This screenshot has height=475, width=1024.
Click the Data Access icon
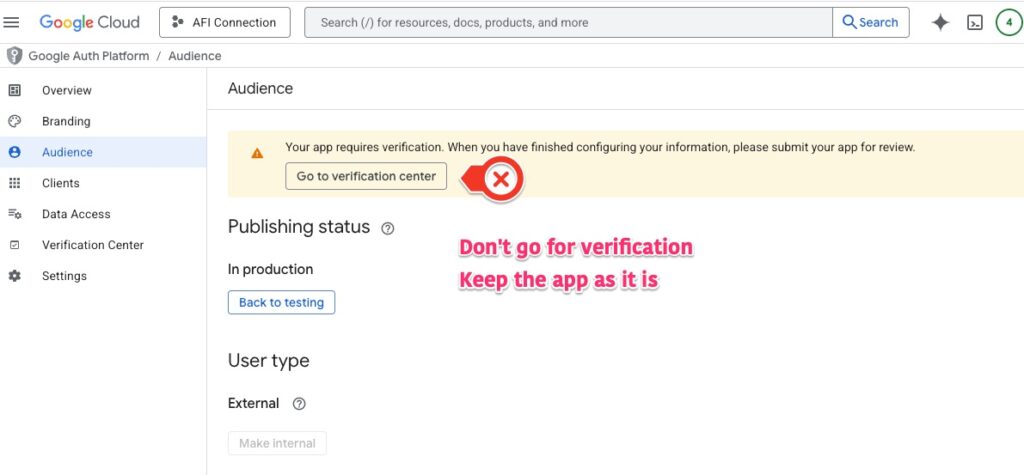14,214
